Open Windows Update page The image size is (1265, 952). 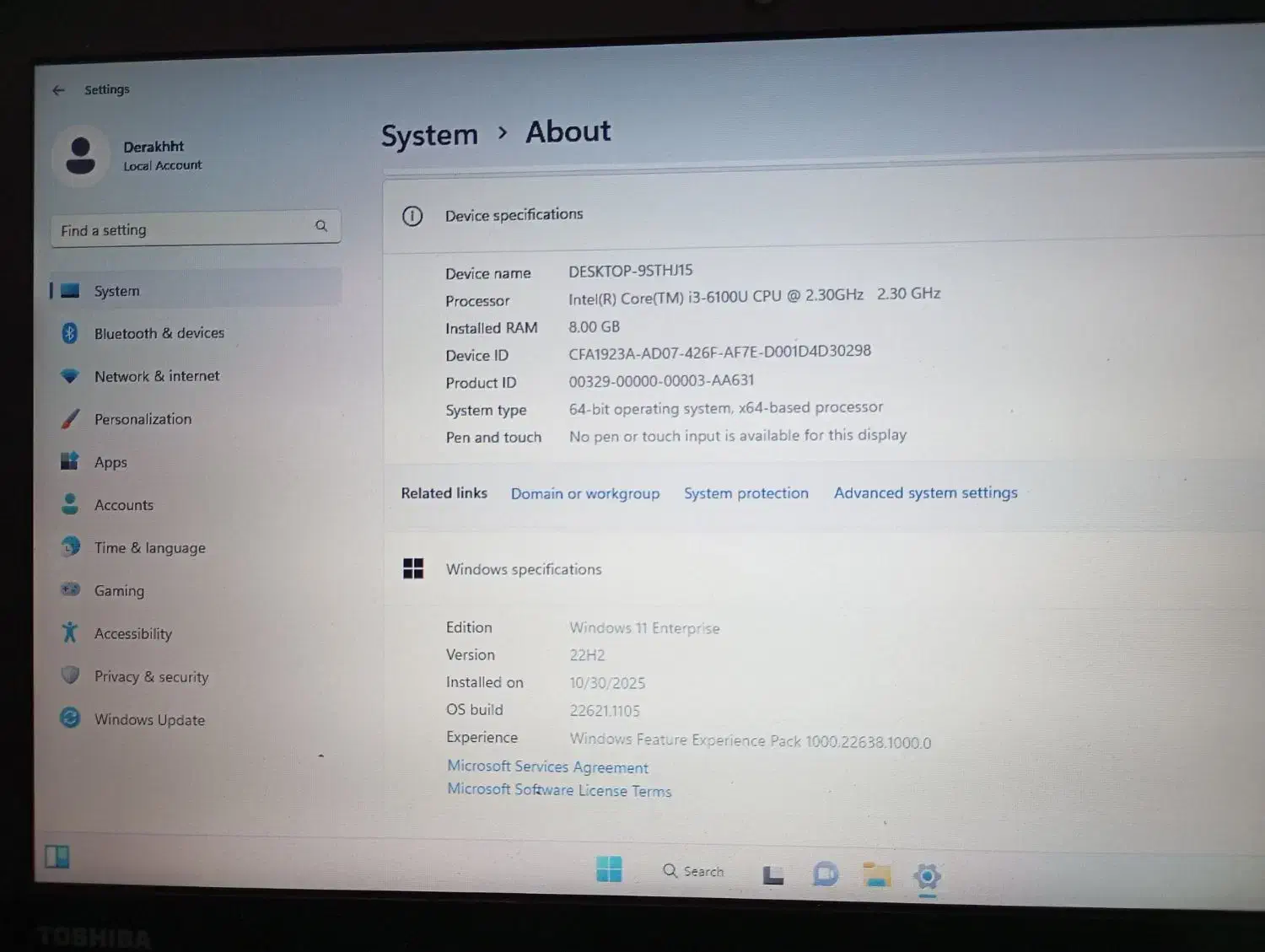pos(149,719)
